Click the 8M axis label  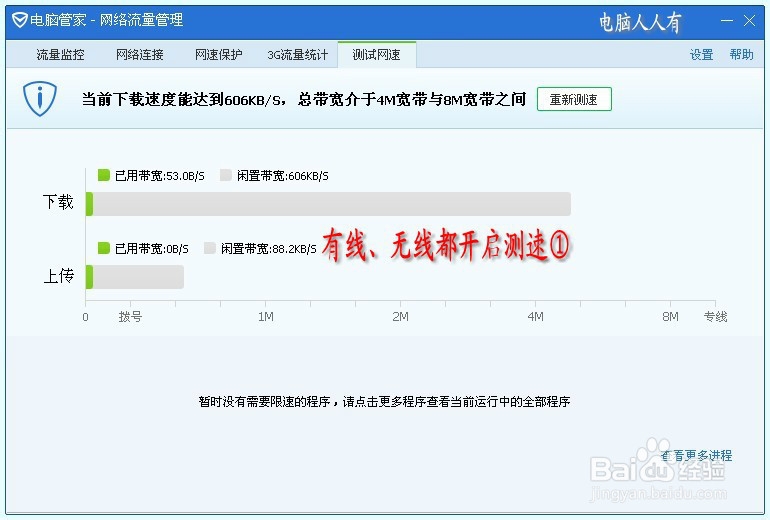tap(670, 317)
